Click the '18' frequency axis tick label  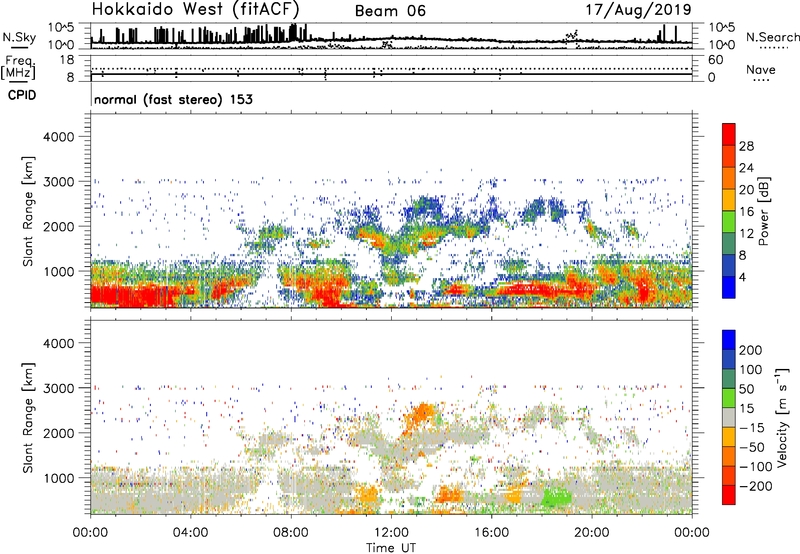click(x=67, y=60)
